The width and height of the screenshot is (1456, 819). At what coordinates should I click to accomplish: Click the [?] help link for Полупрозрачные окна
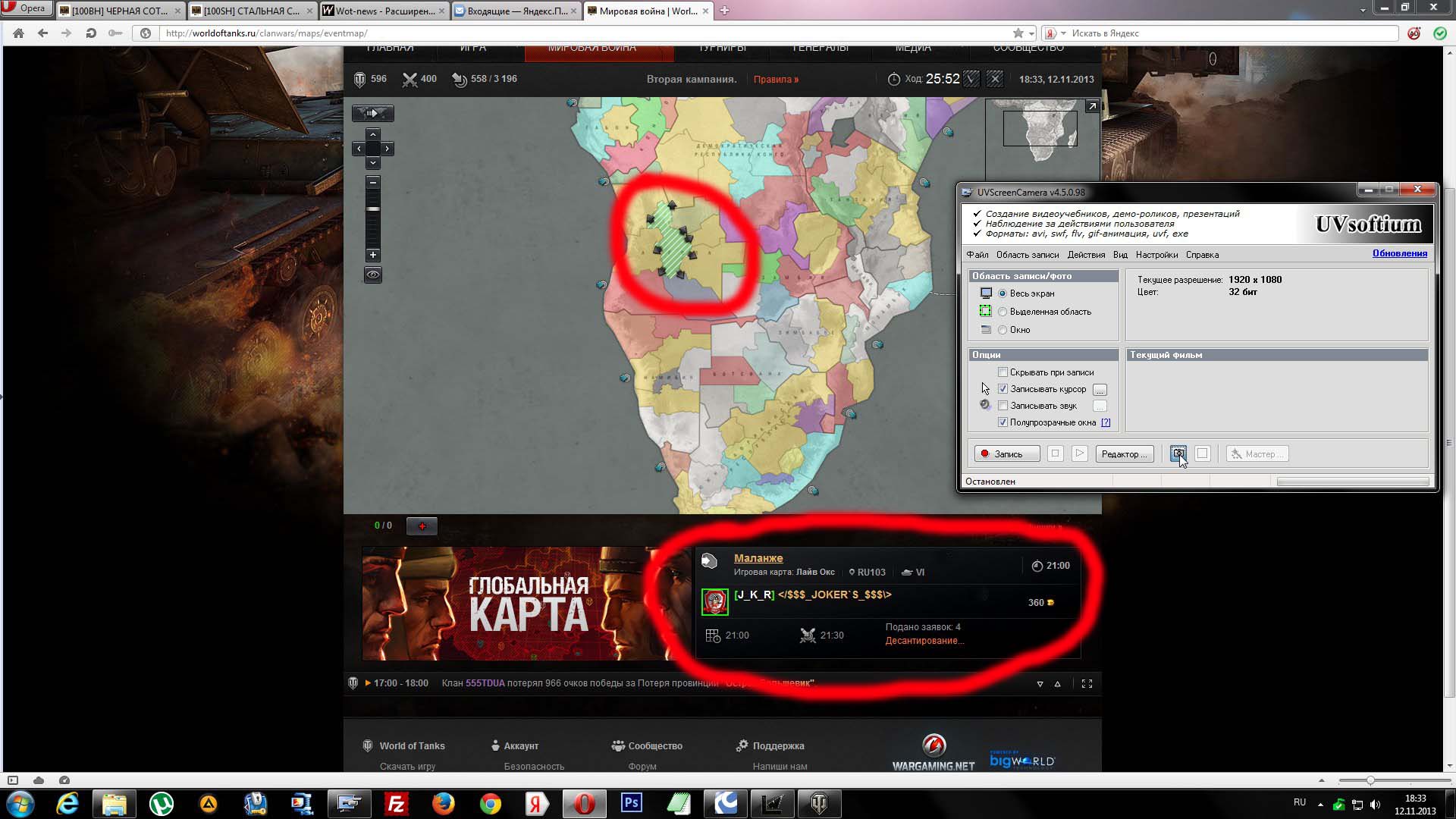(1106, 422)
